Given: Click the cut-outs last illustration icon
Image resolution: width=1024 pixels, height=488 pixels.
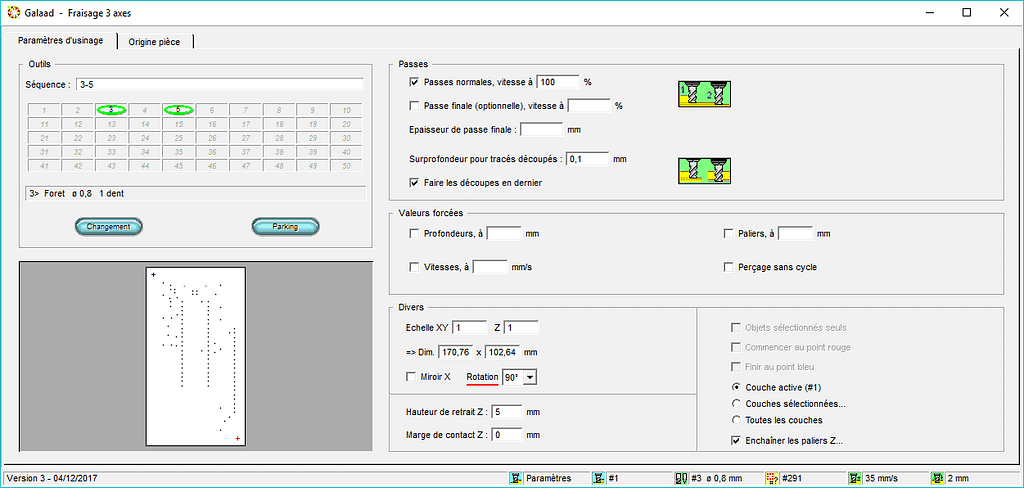Looking at the screenshot, I should (x=704, y=171).
